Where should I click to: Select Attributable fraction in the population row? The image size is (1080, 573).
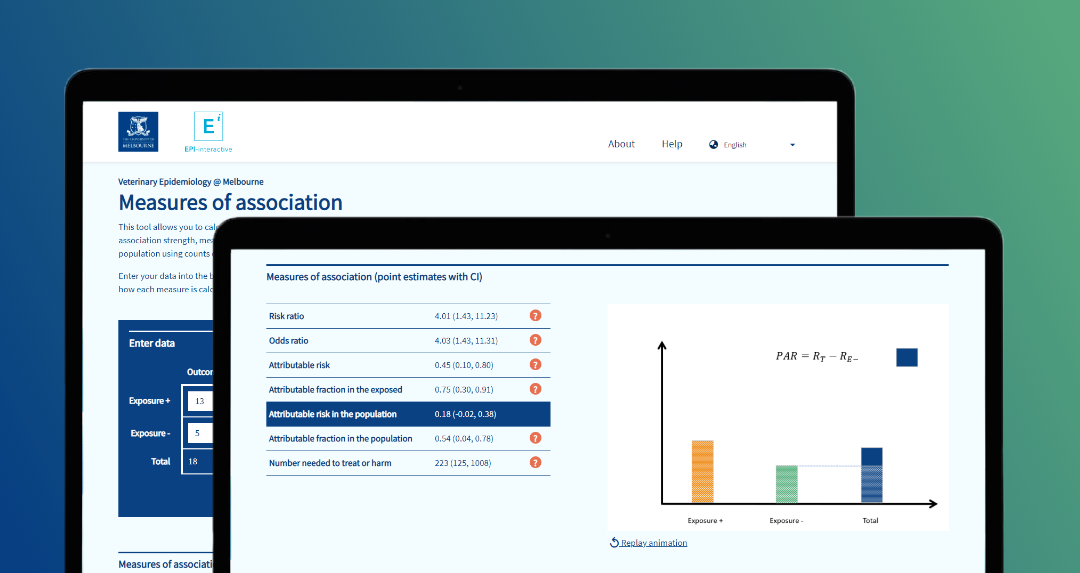408,439
